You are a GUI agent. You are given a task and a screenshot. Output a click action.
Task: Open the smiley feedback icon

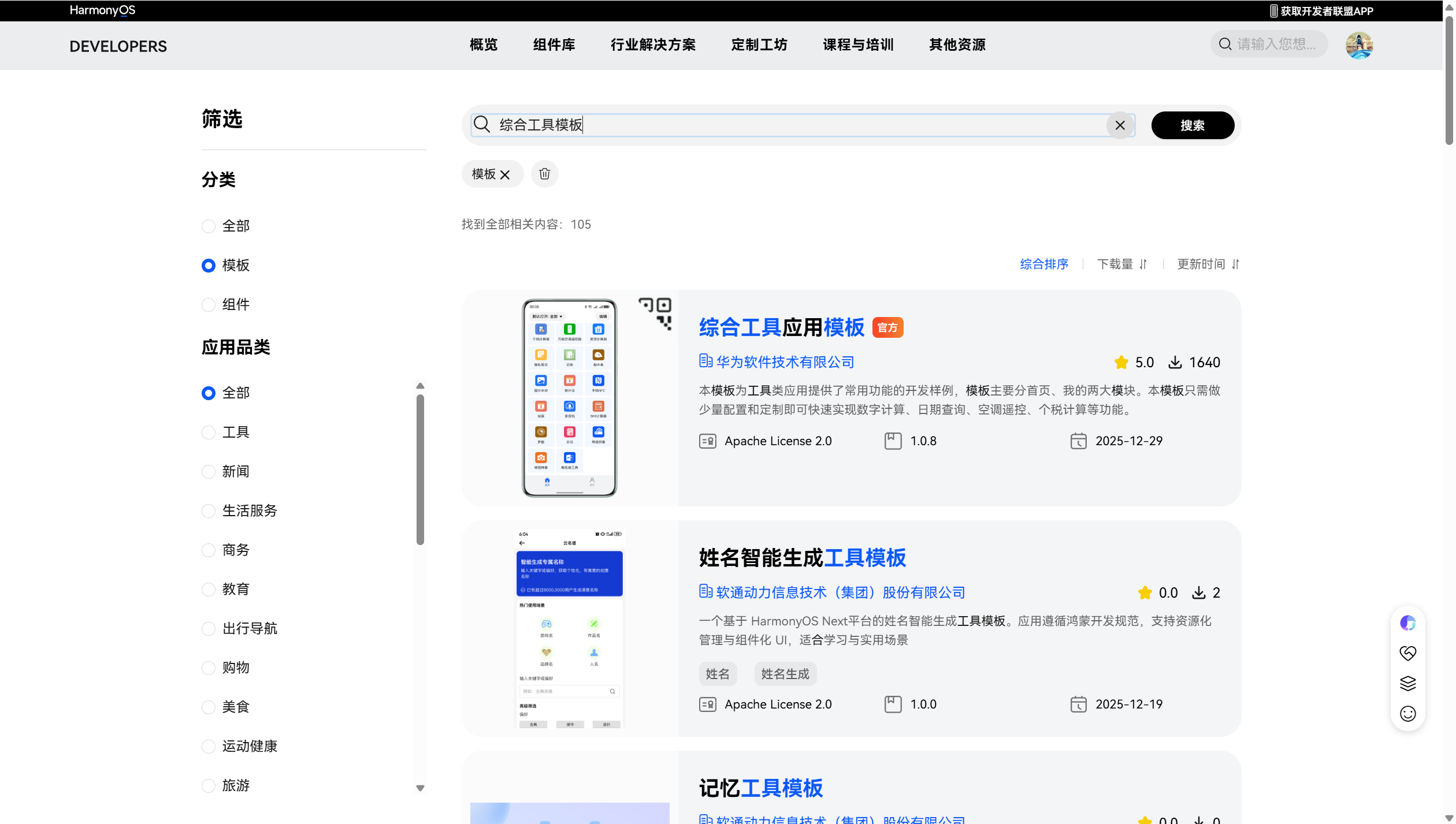(x=1407, y=714)
